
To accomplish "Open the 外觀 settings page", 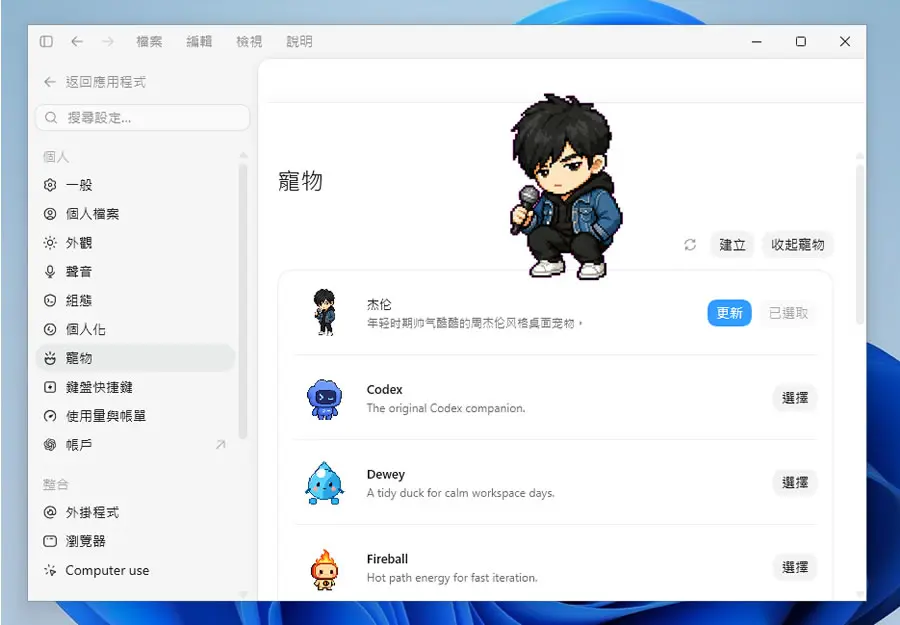I will (135, 243).
